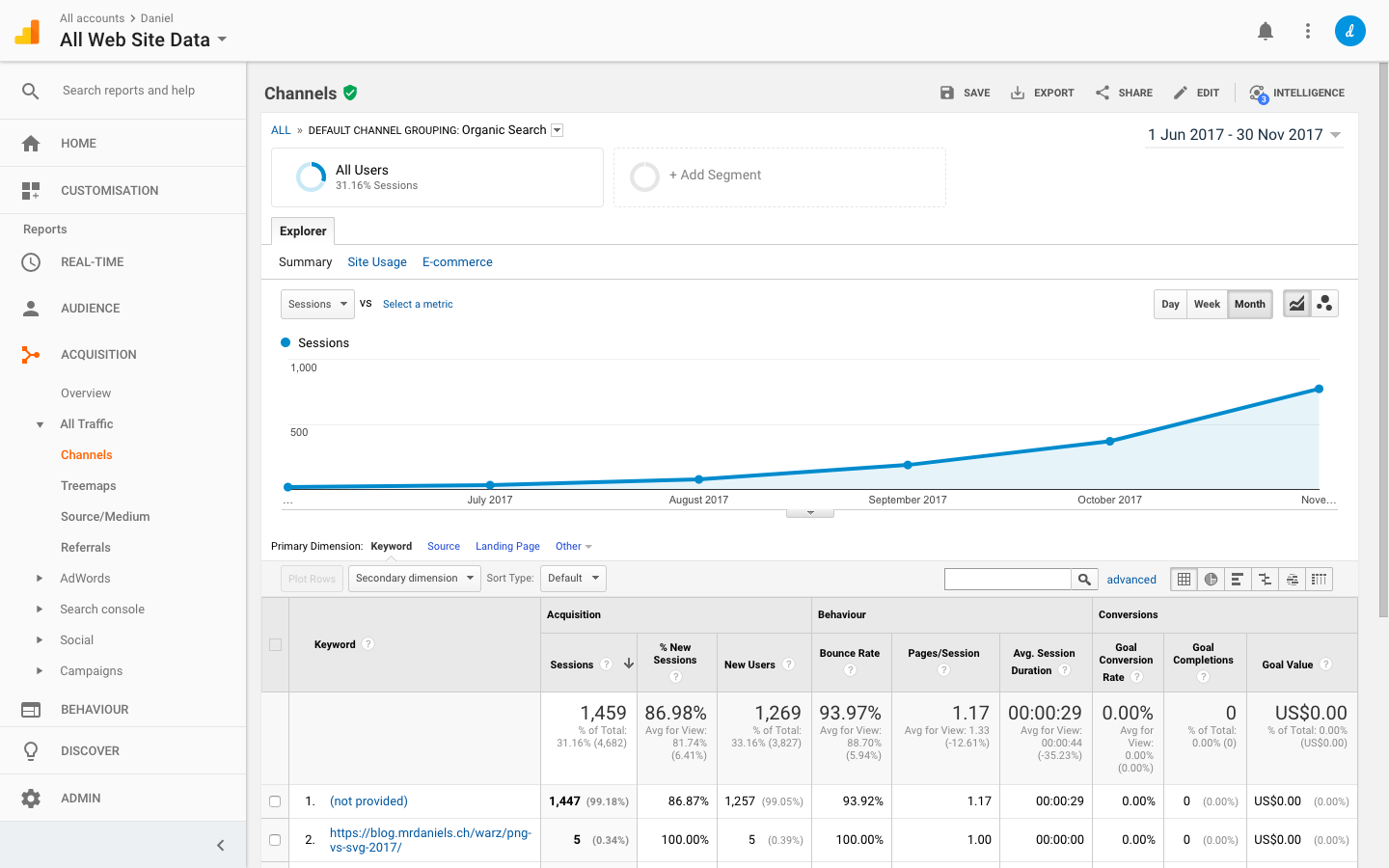Switch to the E-commerce tab
Viewport: 1389px width, 868px height.
(x=457, y=262)
